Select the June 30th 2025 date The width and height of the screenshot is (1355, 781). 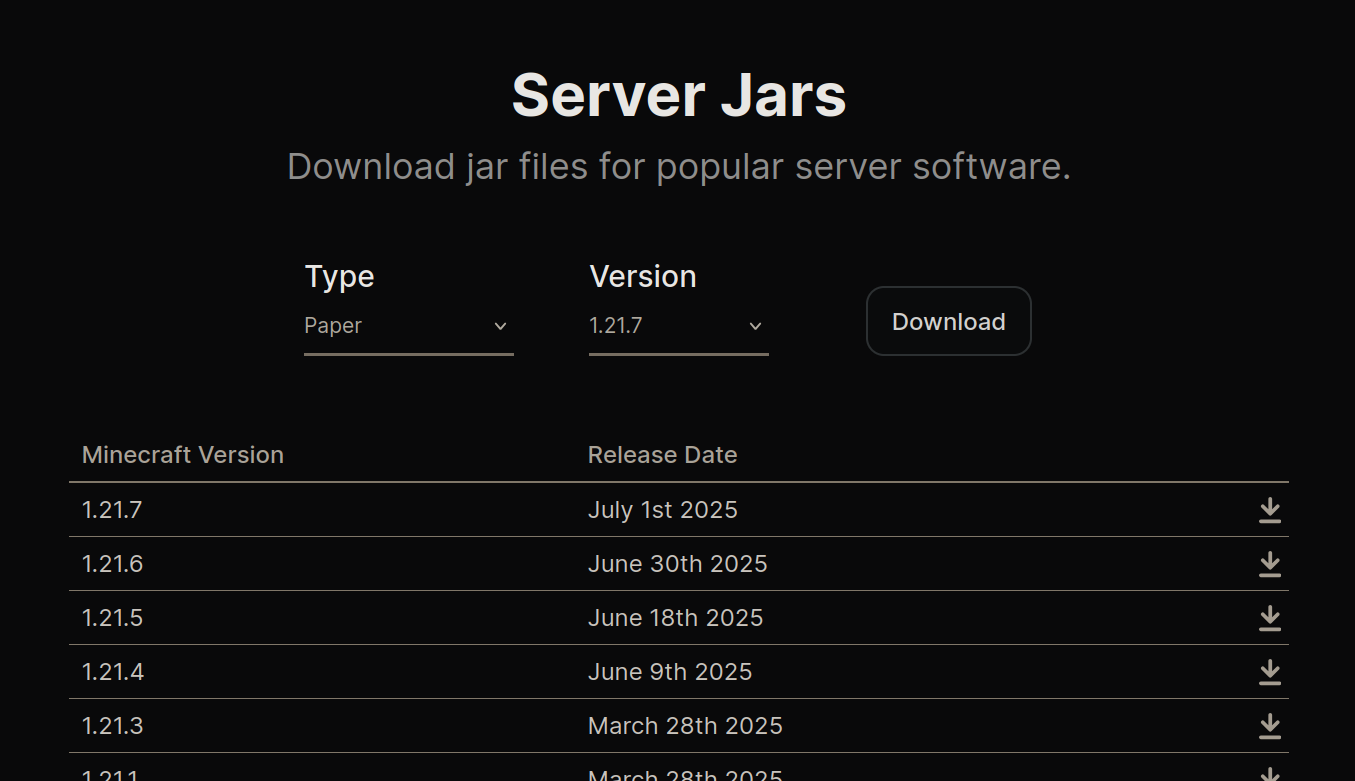677,564
